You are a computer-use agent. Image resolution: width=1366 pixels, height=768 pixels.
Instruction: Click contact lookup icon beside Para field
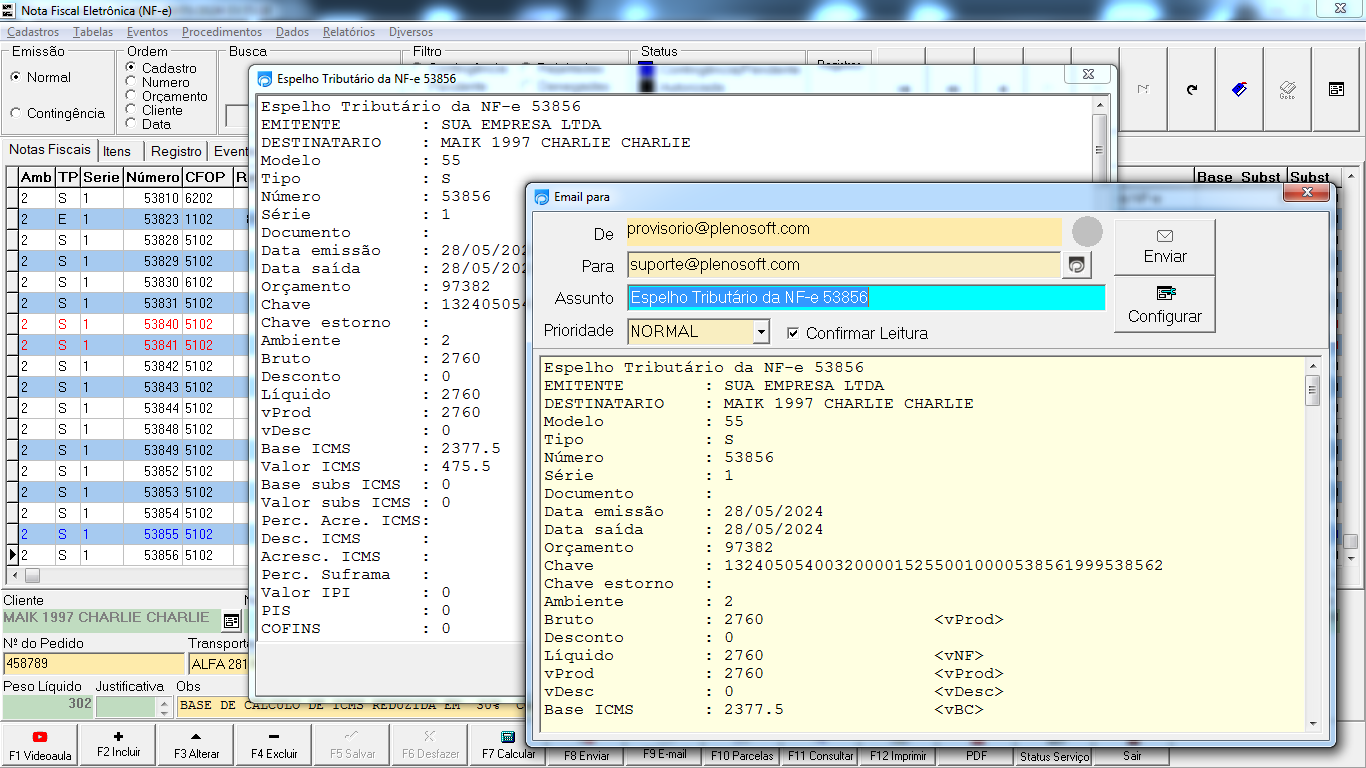(x=1077, y=265)
